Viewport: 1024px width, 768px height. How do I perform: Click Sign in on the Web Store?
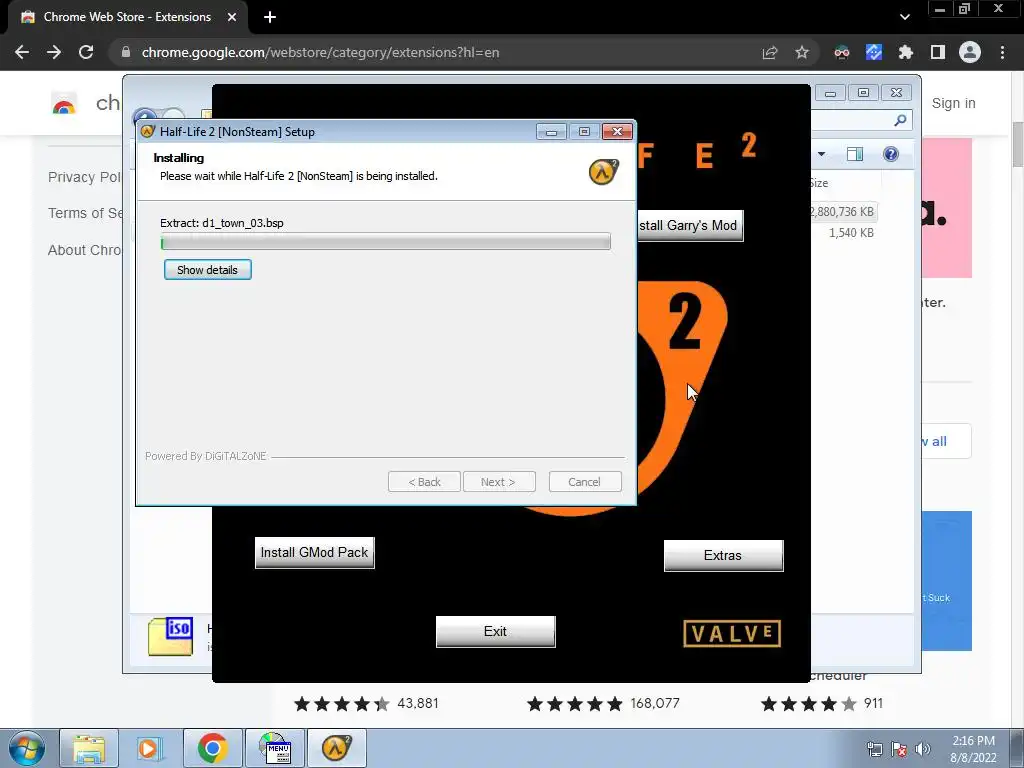(x=953, y=103)
